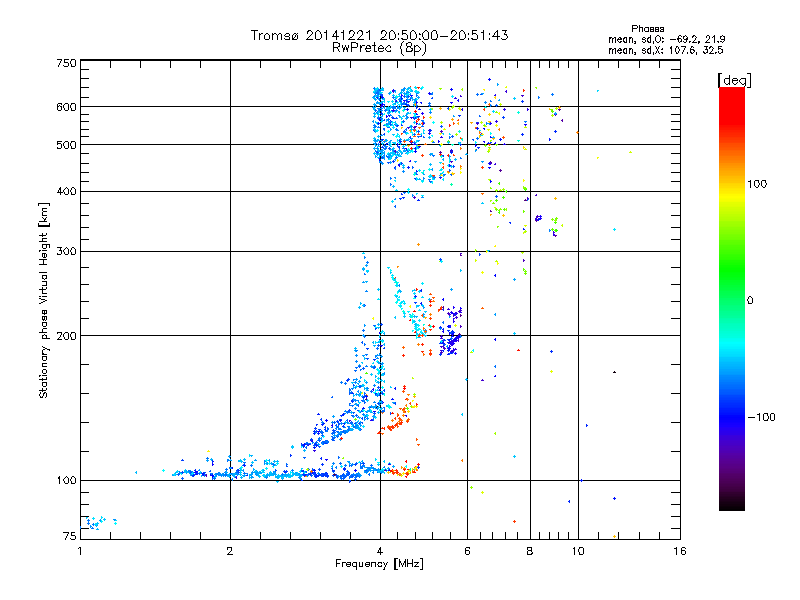Click the 'Stationary phase Virtual Height [km]' axis label
The width and height of the screenshot is (800, 600).
click(44, 300)
